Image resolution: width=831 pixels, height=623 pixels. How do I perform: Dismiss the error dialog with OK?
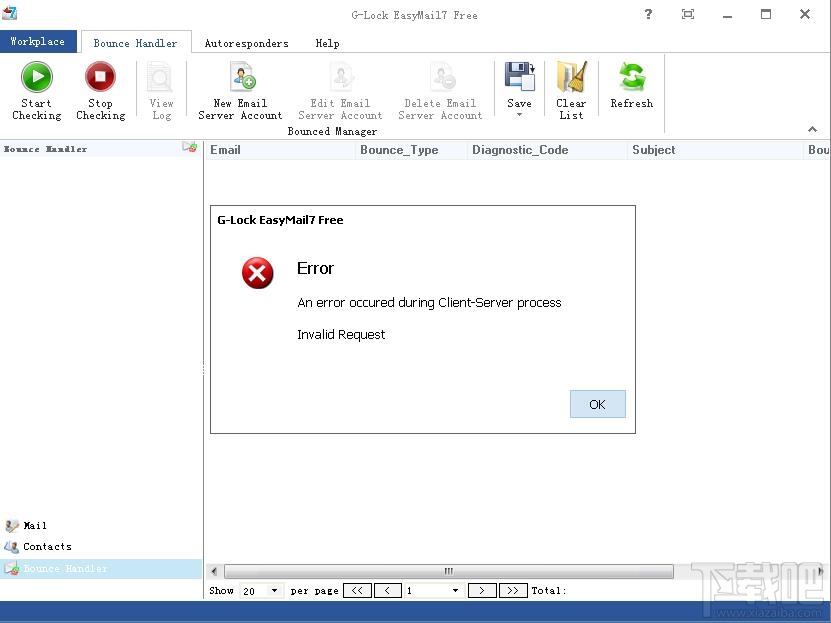click(x=597, y=404)
